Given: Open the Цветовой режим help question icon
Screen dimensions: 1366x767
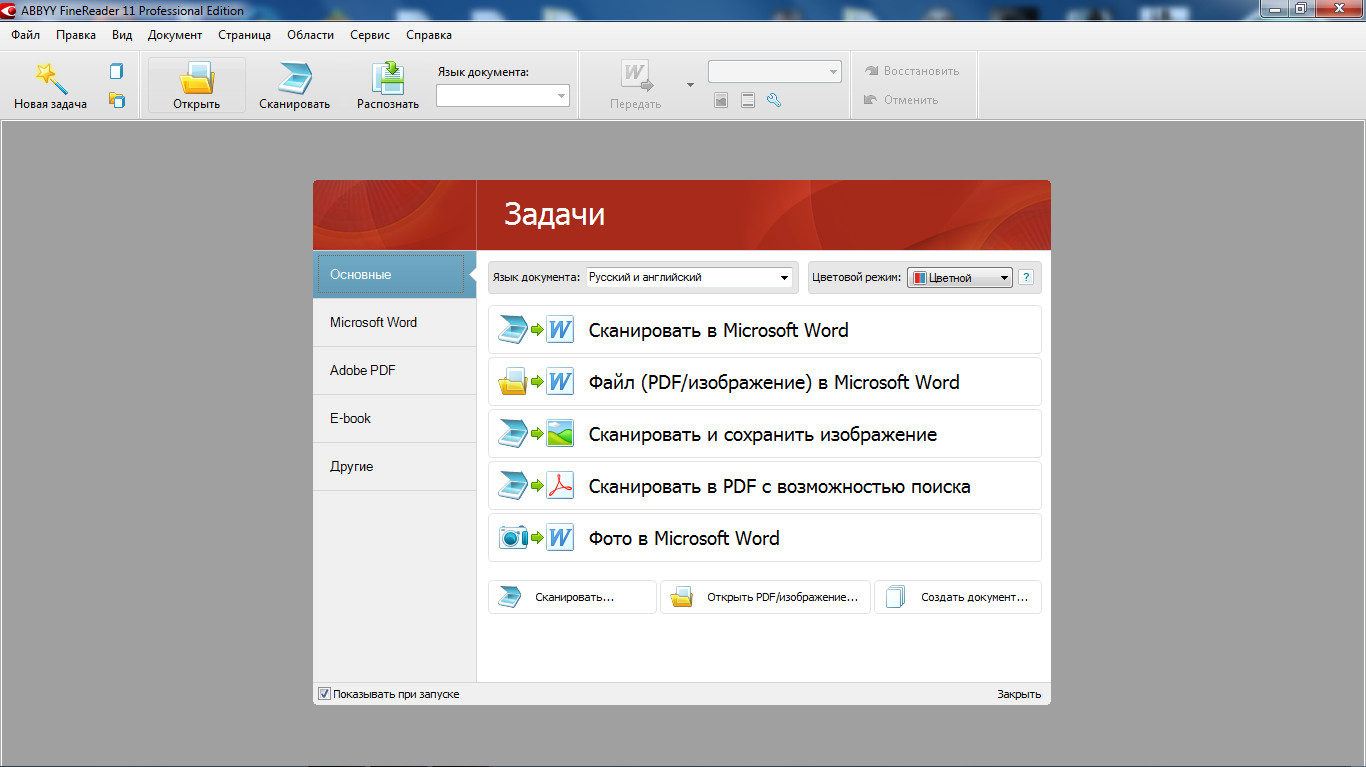Looking at the screenshot, I should click(x=1025, y=278).
